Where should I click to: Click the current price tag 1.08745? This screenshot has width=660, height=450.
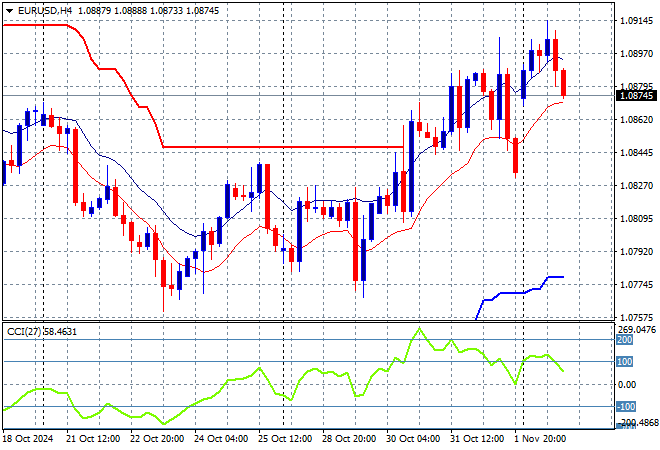pyautogui.click(x=637, y=96)
